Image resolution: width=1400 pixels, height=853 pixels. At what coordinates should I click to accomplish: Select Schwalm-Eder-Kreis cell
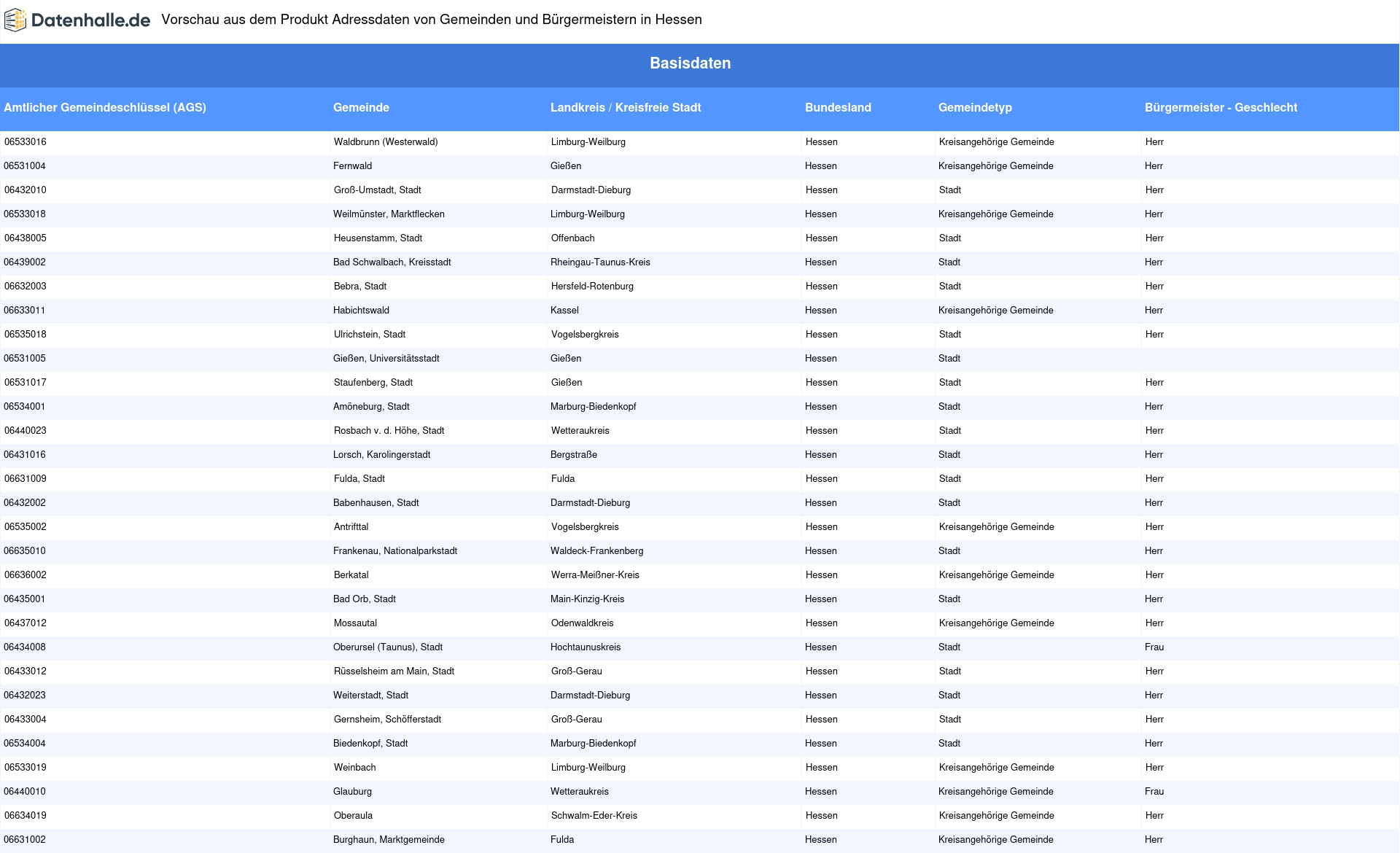point(594,816)
